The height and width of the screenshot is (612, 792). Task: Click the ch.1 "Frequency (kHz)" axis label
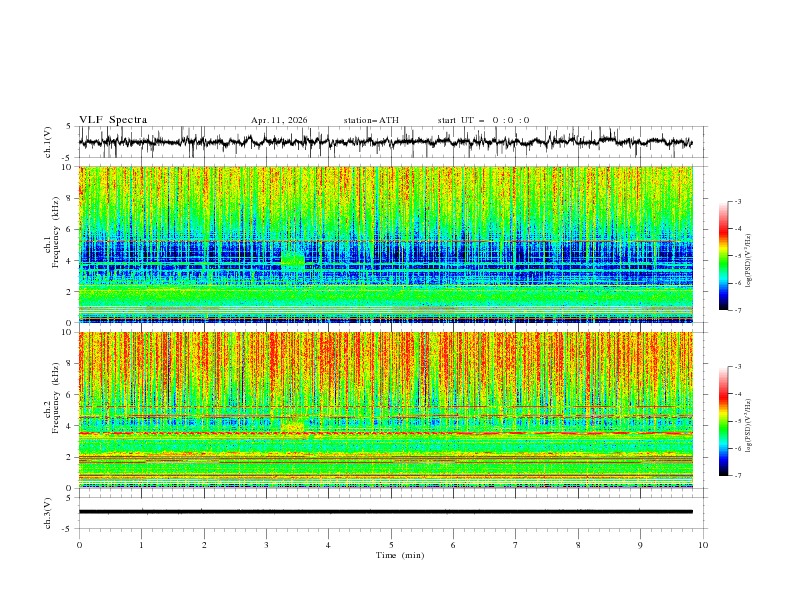pyautogui.click(x=56, y=232)
